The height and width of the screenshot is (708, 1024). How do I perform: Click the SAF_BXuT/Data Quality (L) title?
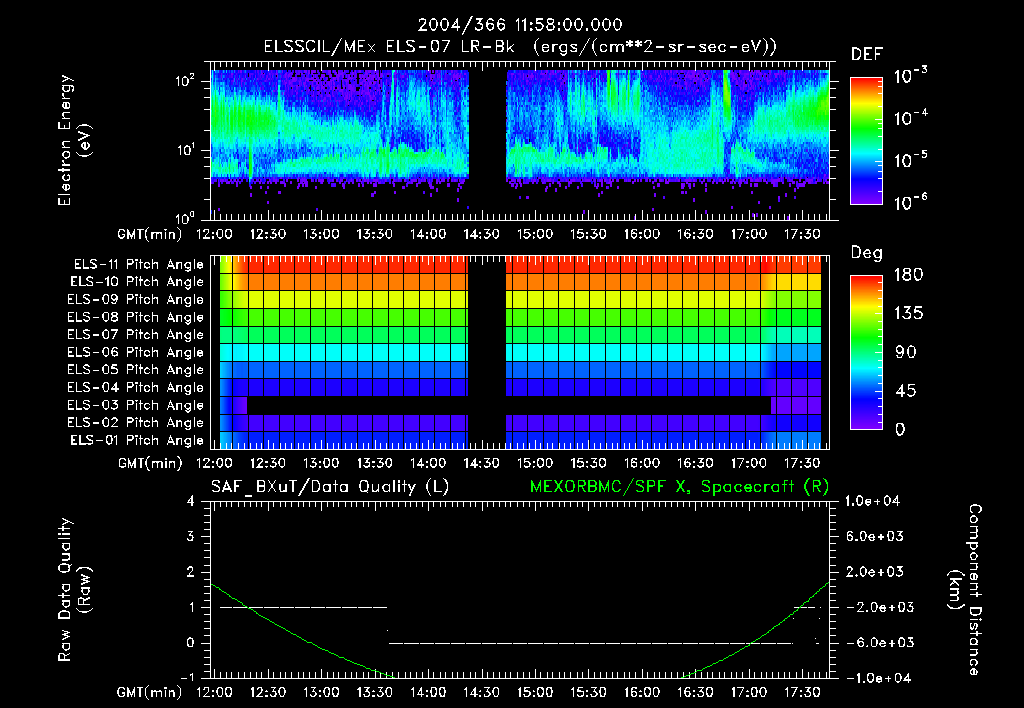point(330,487)
